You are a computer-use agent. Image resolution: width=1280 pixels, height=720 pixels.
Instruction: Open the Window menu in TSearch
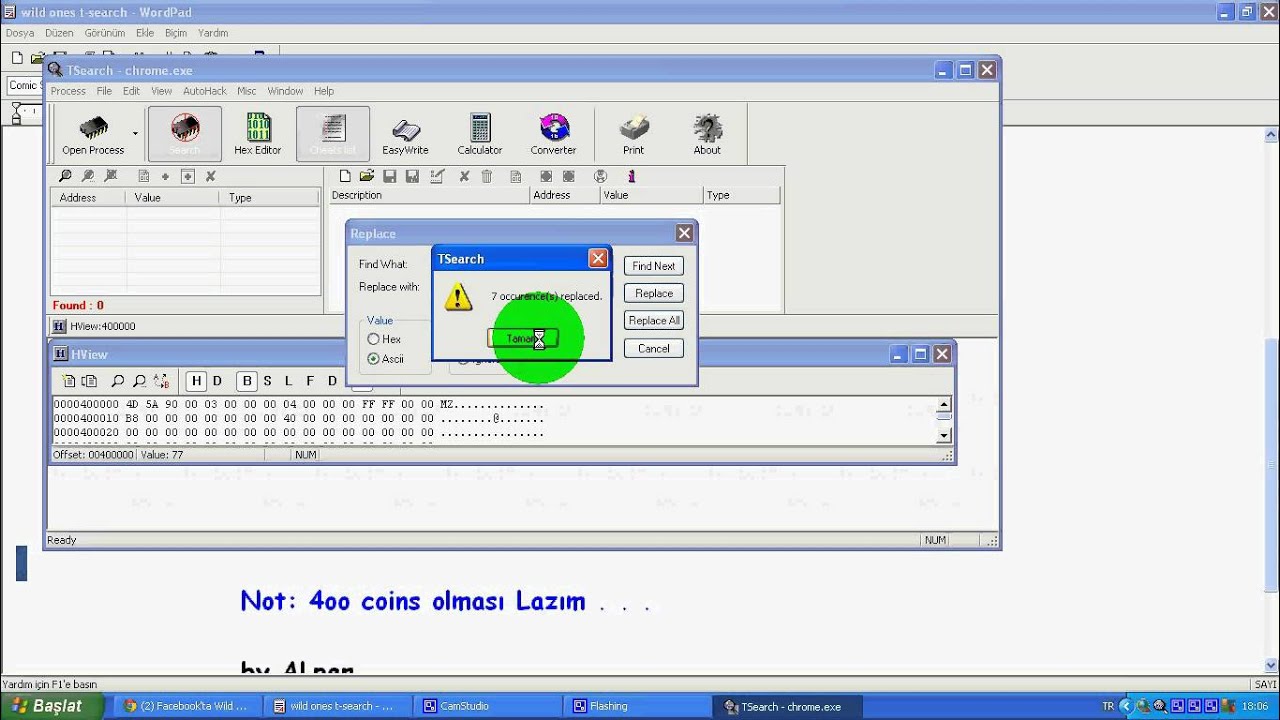285,91
